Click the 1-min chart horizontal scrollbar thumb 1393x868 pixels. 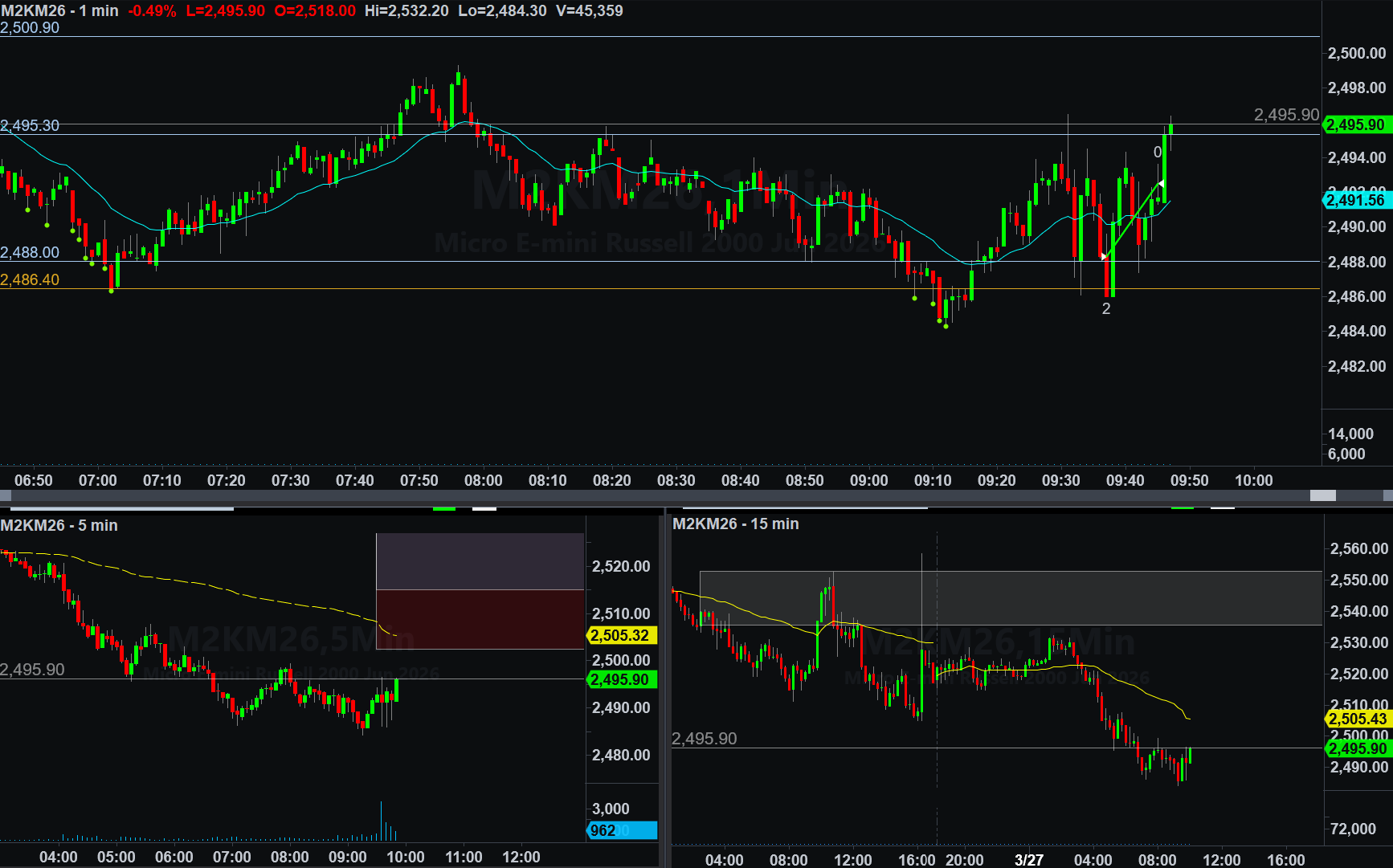(x=1322, y=495)
